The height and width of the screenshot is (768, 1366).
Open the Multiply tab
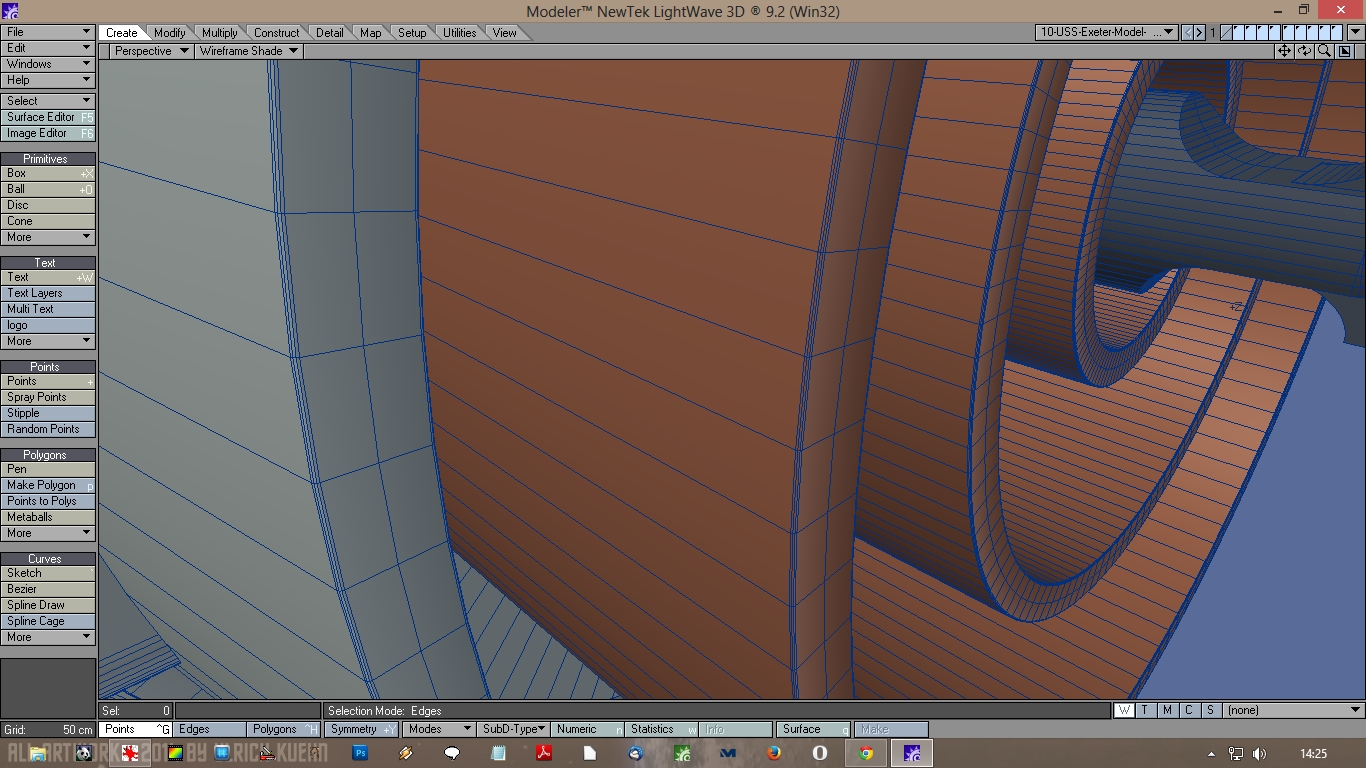tap(219, 33)
